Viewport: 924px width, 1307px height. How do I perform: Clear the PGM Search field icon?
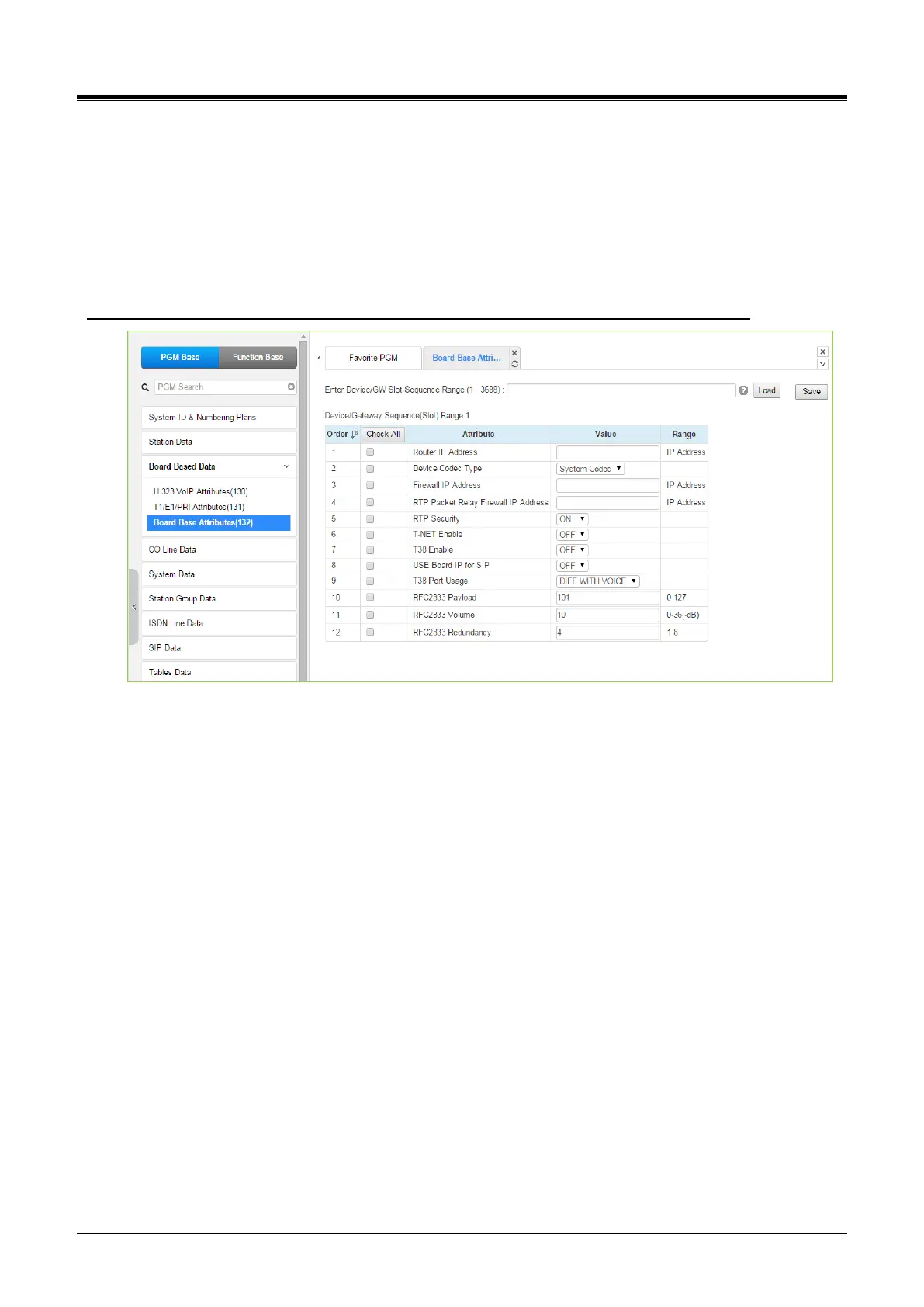pyautogui.click(x=291, y=387)
